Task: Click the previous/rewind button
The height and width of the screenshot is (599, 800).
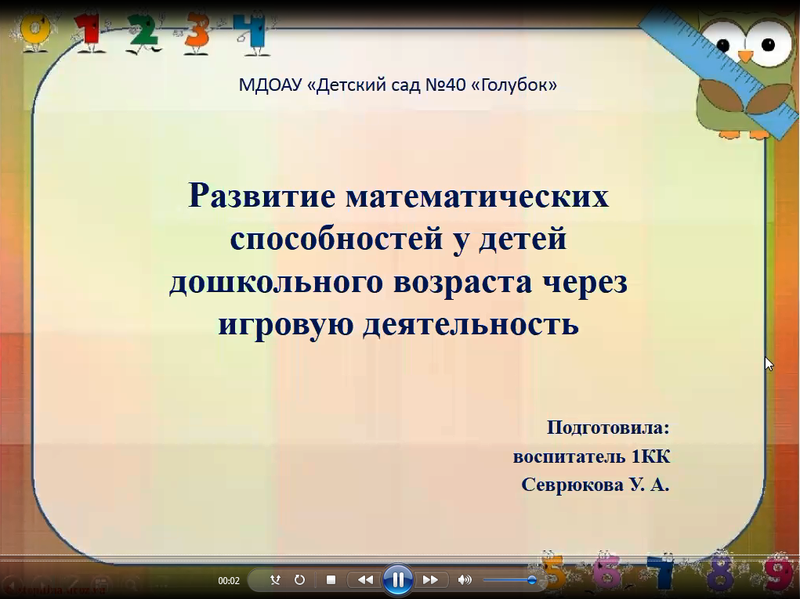Action: [365, 580]
